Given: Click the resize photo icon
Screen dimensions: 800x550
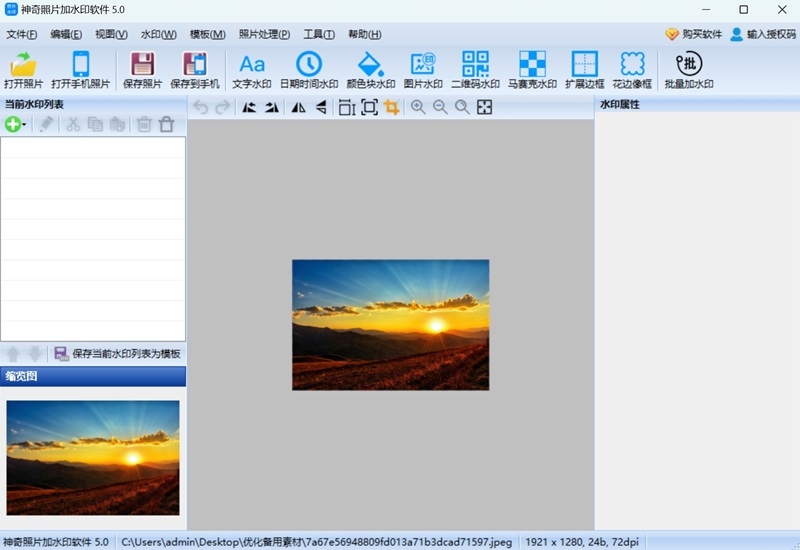Looking at the screenshot, I should (x=347, y=107).
